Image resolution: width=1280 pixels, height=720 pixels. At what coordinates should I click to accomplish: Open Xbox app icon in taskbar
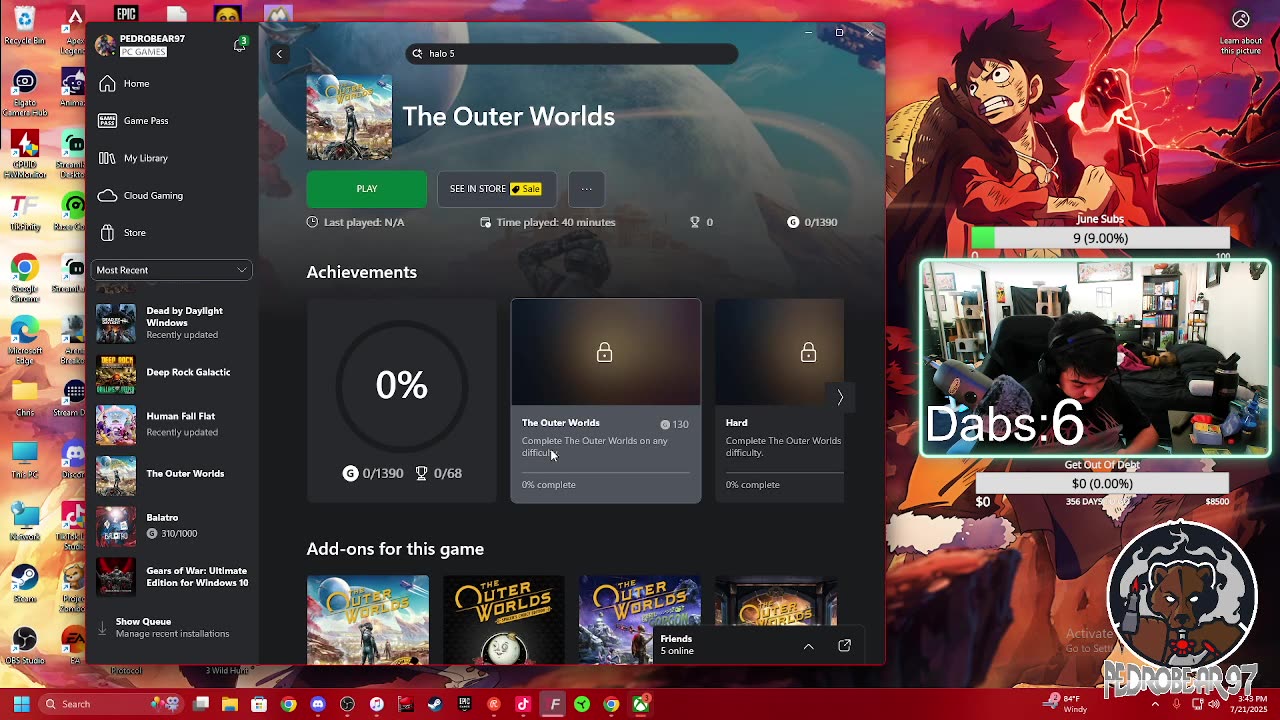click(640, 704)
